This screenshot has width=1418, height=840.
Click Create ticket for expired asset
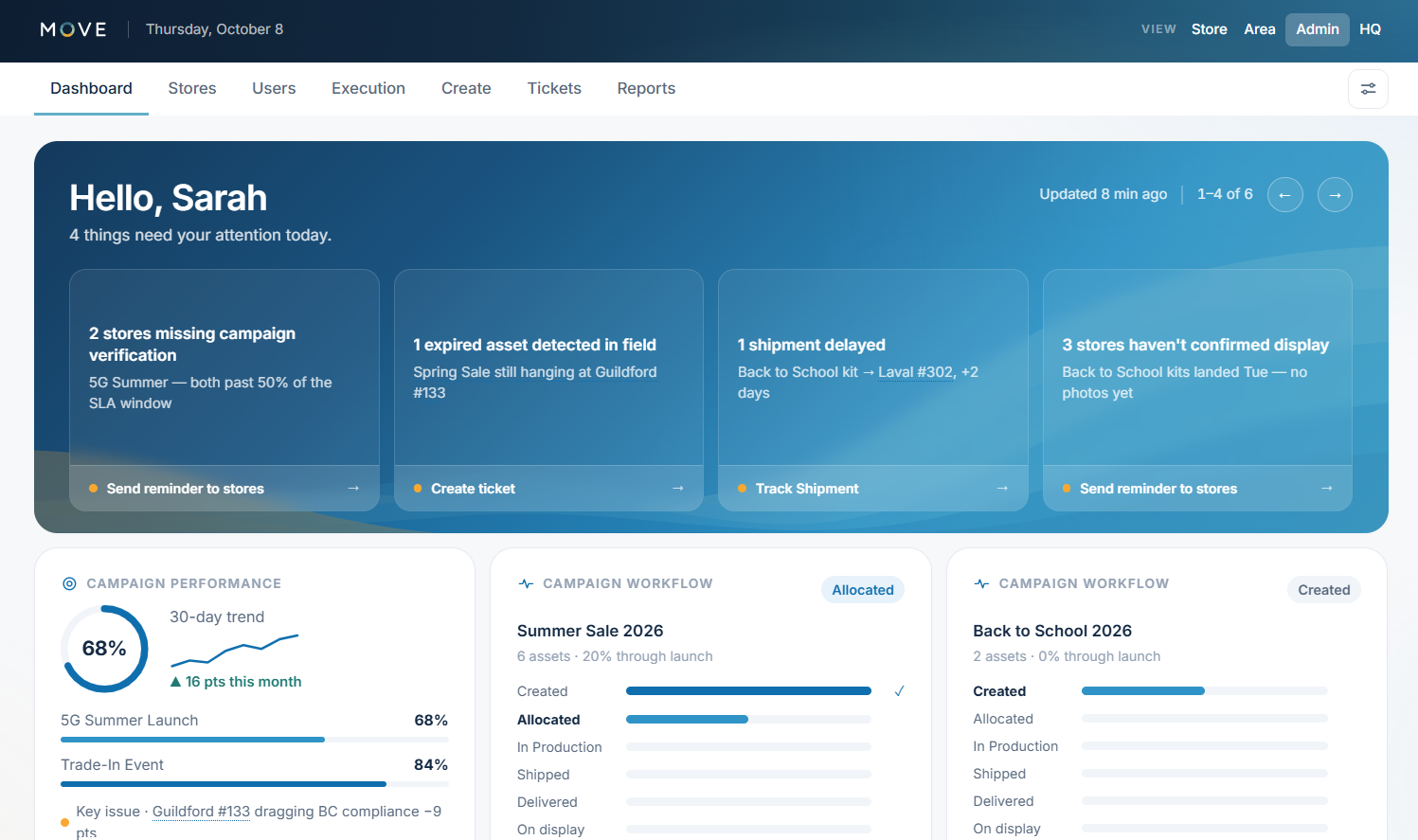click(548, 489)
